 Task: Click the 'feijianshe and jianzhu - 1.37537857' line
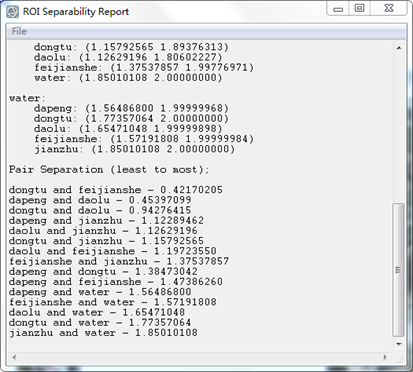(119, 261)
